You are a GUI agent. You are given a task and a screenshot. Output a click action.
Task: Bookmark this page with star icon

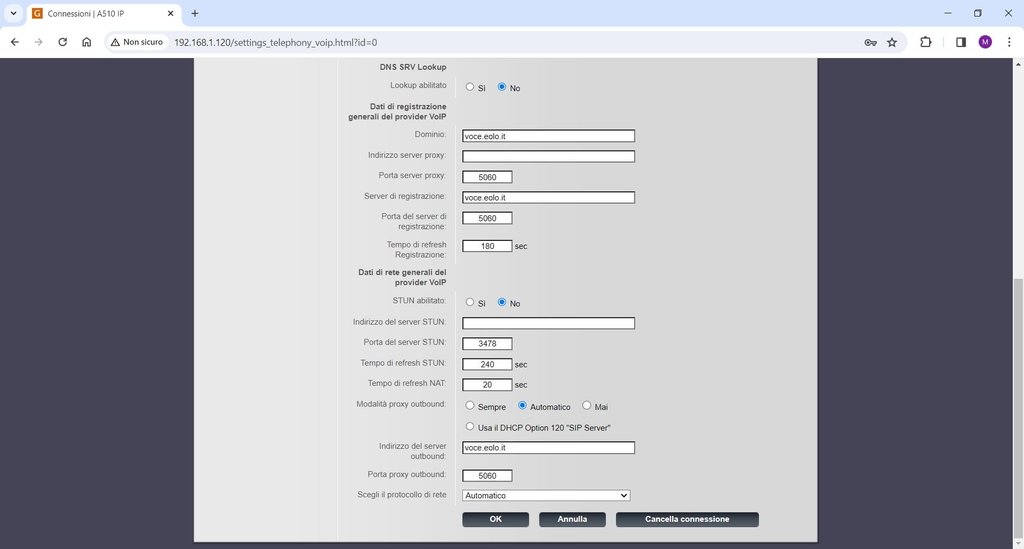pyautogui.click(x=892, y=42)
